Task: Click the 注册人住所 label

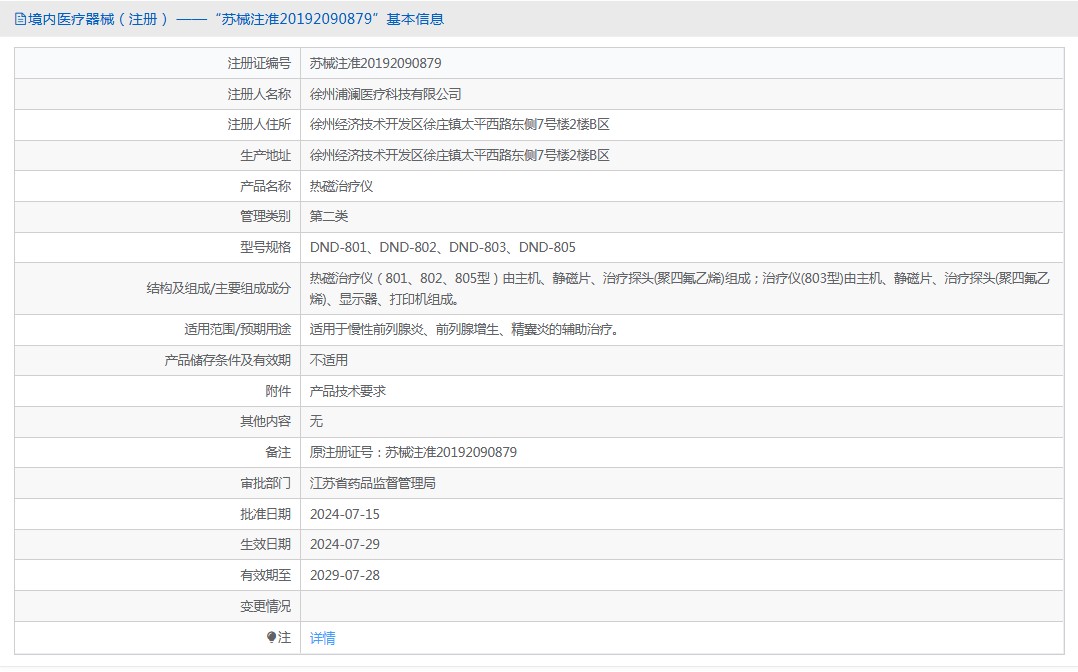Action: pos(259,124)
